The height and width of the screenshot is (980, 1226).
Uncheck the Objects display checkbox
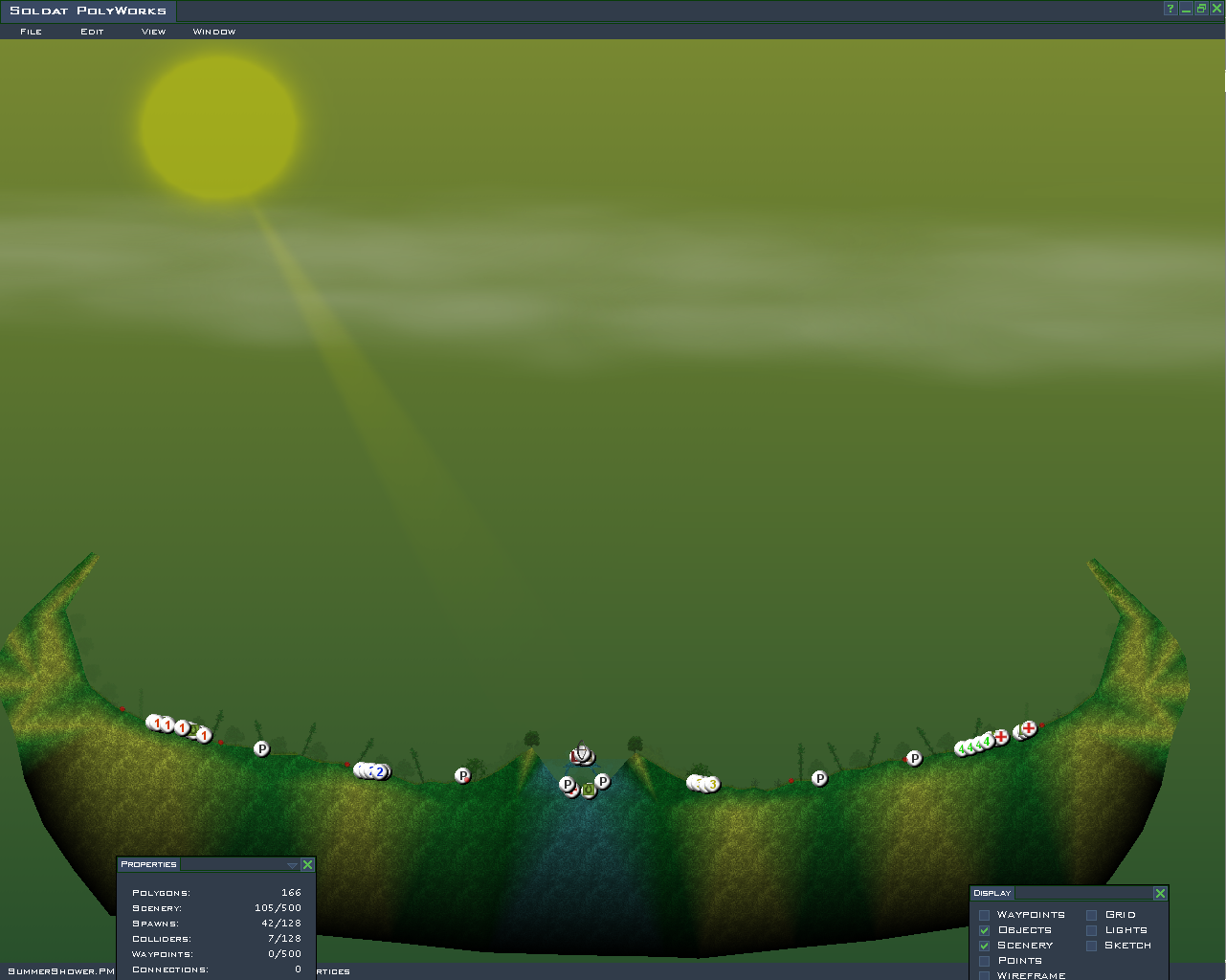[984, 930]
